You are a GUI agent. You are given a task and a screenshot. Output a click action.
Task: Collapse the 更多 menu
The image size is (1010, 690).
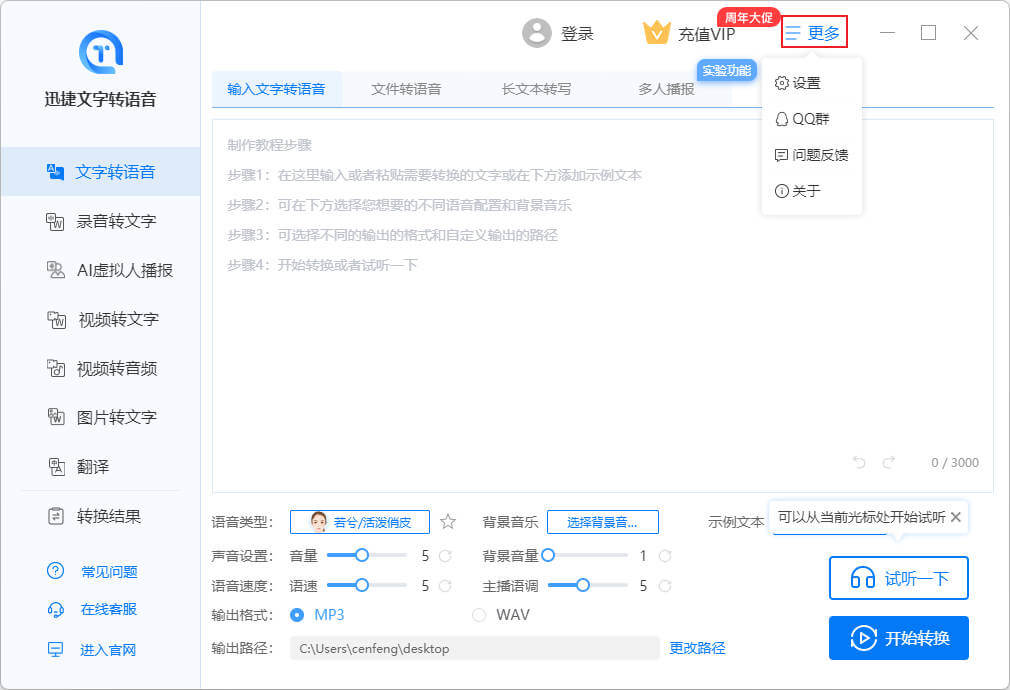[814, 33]
